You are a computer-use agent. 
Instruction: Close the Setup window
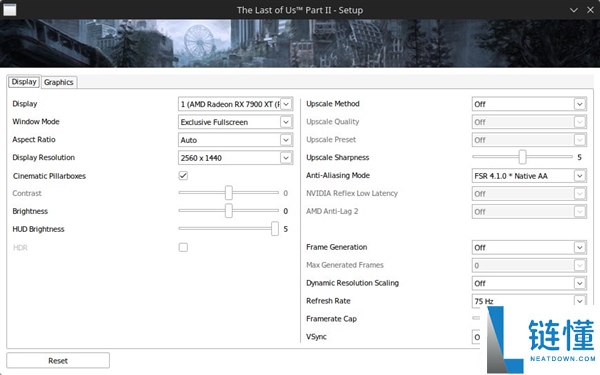point(590,10)
